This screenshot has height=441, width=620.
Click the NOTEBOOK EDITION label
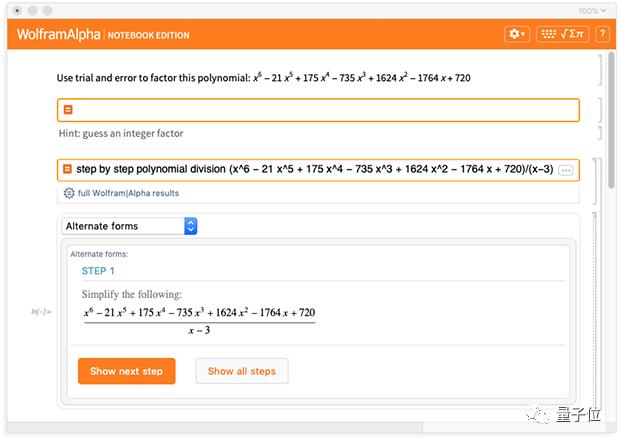(x=149, y=35)
